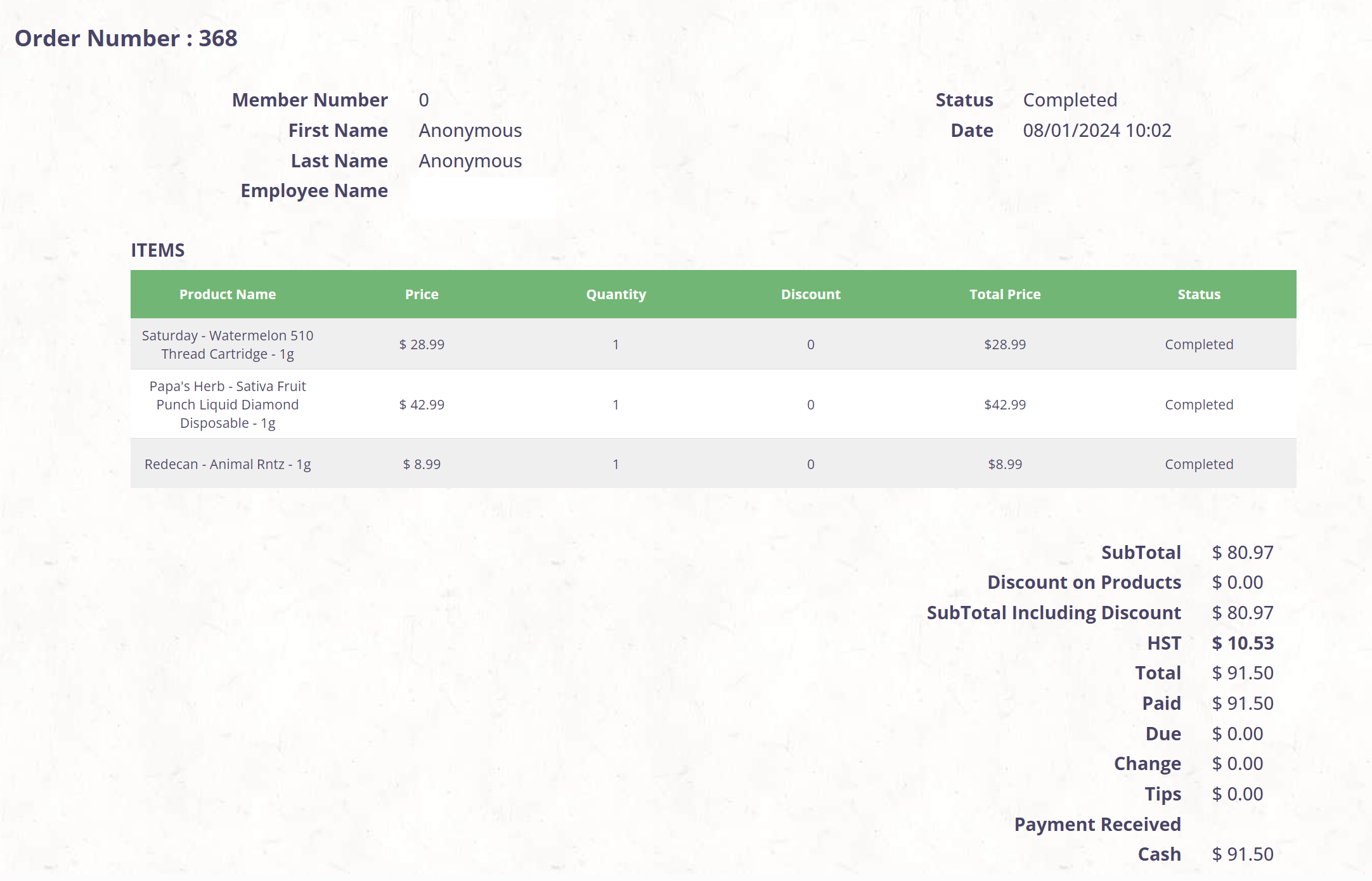Click the ITEMS section title
This screenshot has height=881, width=1372.
click(x=158, y=250)
